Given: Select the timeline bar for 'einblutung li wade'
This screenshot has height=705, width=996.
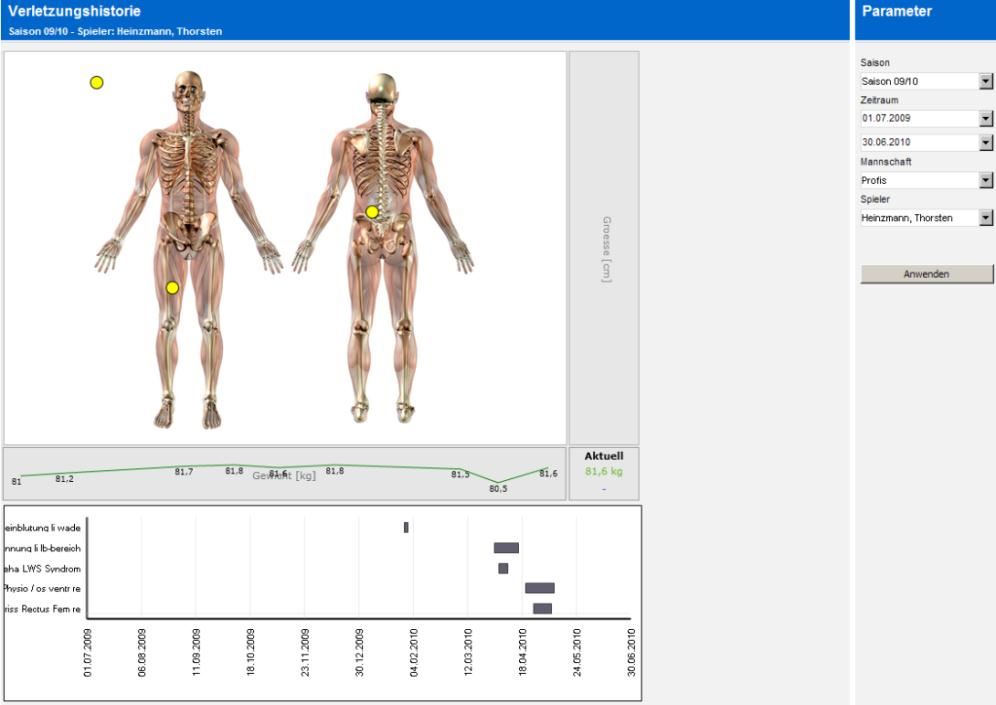Looking at the screenshot, I should pyautogui.click(x=406, y=527).
